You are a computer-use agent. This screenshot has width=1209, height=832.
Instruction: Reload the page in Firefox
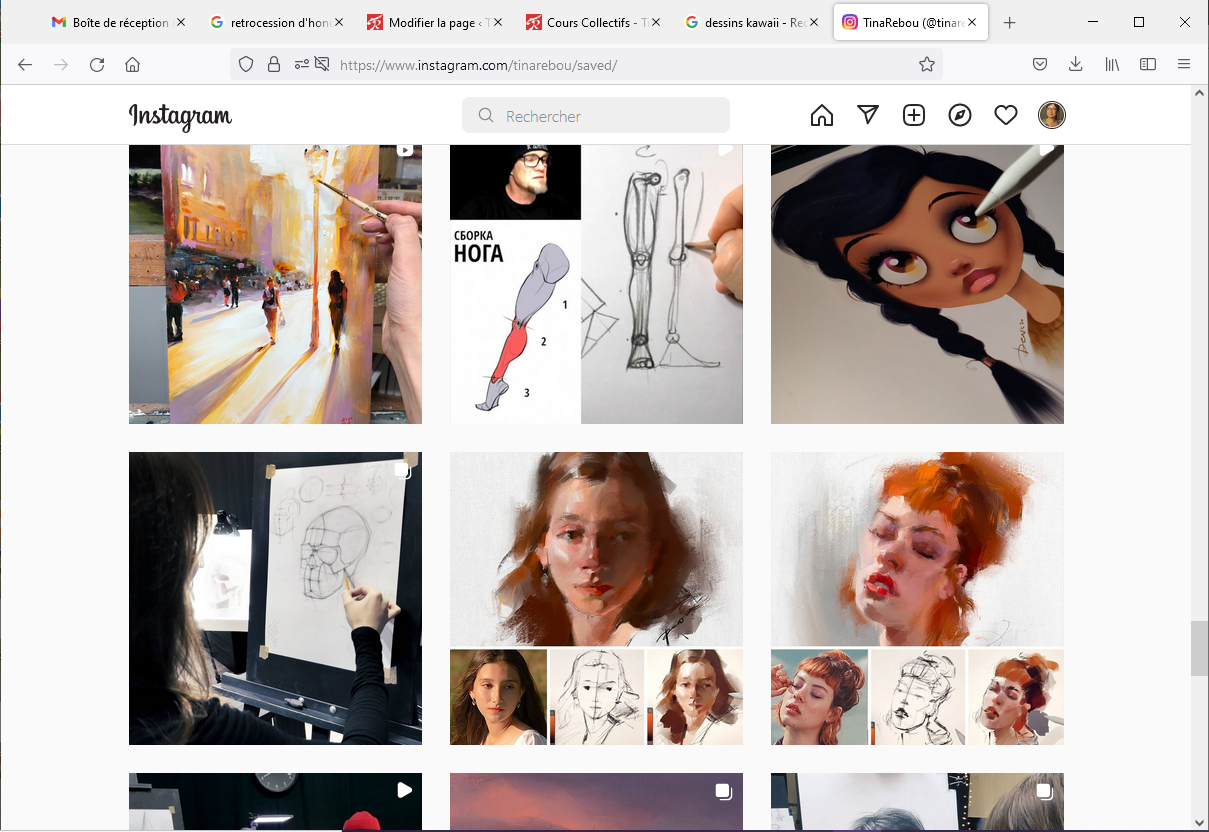tap(97, 64)
